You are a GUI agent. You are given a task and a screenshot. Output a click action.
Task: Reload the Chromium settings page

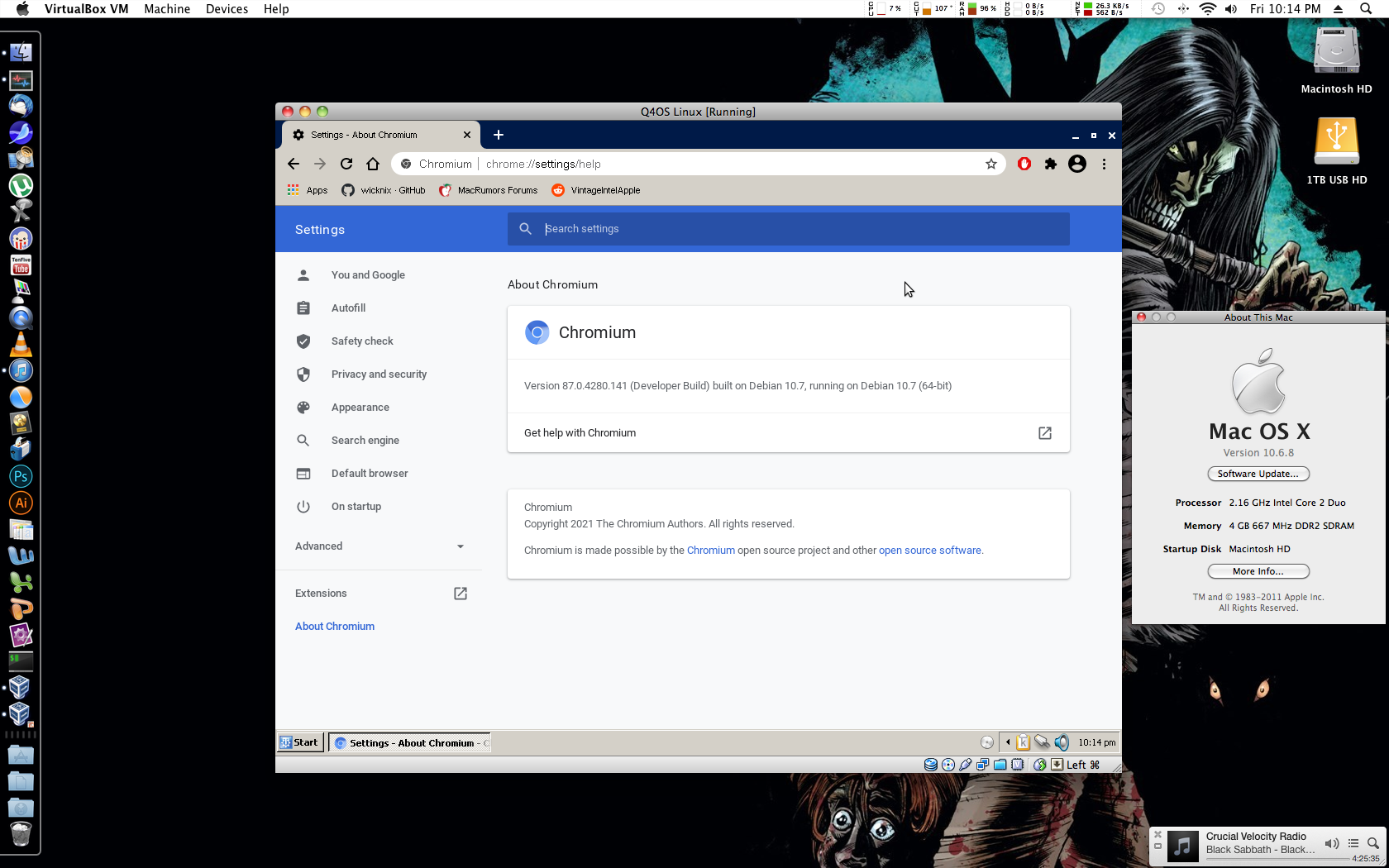(x=346, y=164)
